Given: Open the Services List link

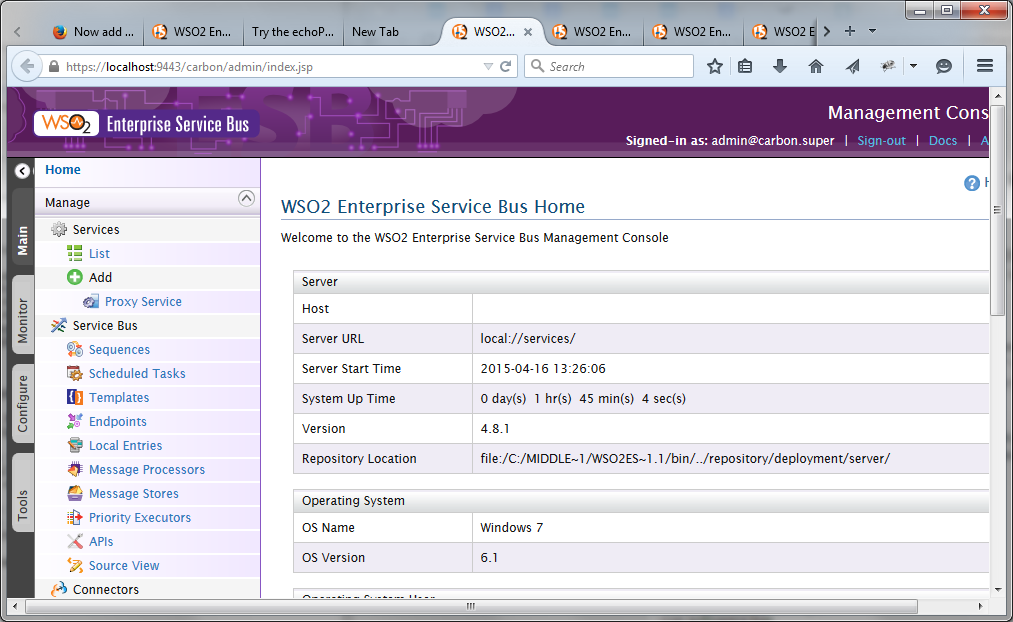Looking at the screenshot, I should tap(99, 253).
